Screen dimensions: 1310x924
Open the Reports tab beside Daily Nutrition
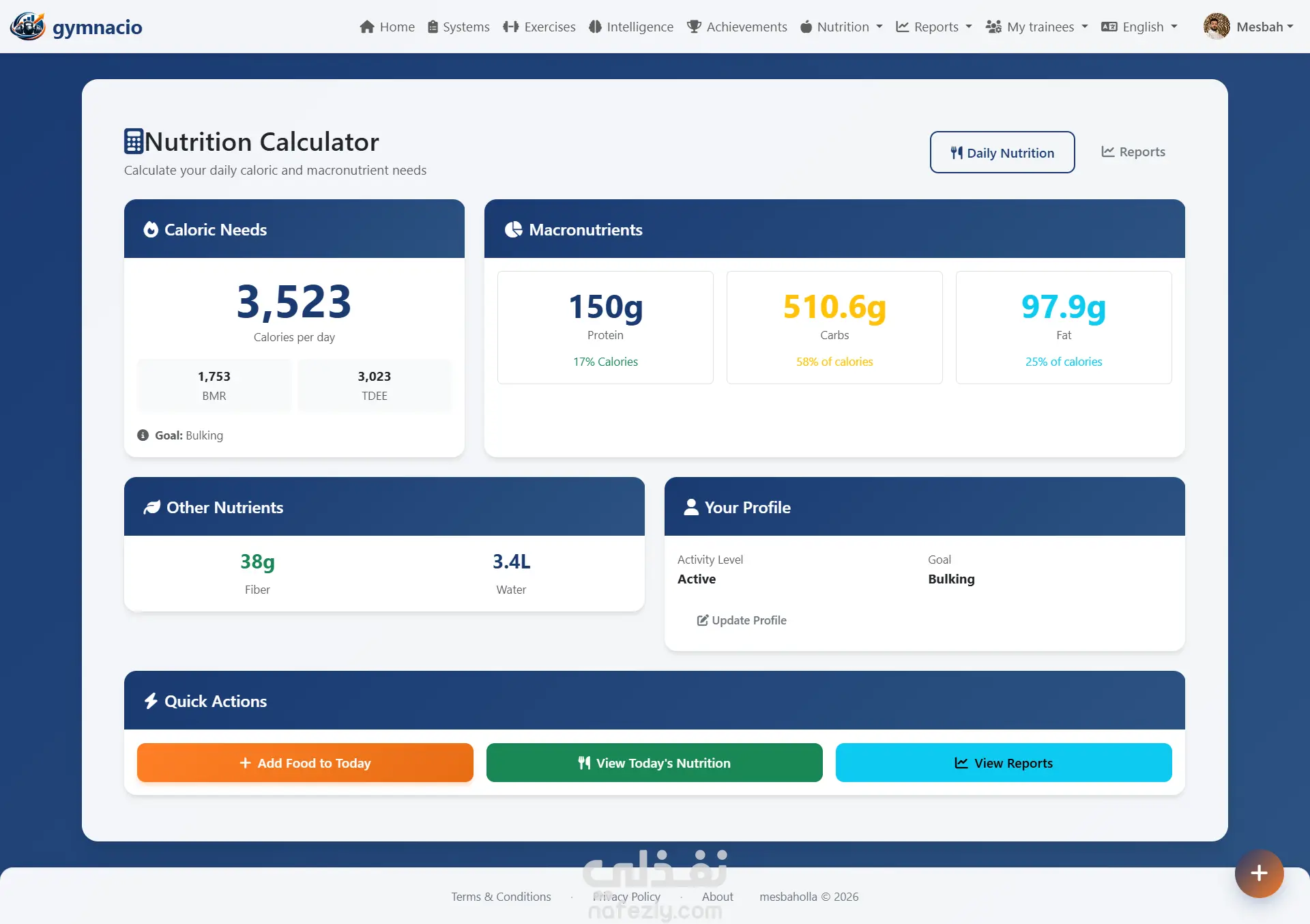(x=1133, y=151)
